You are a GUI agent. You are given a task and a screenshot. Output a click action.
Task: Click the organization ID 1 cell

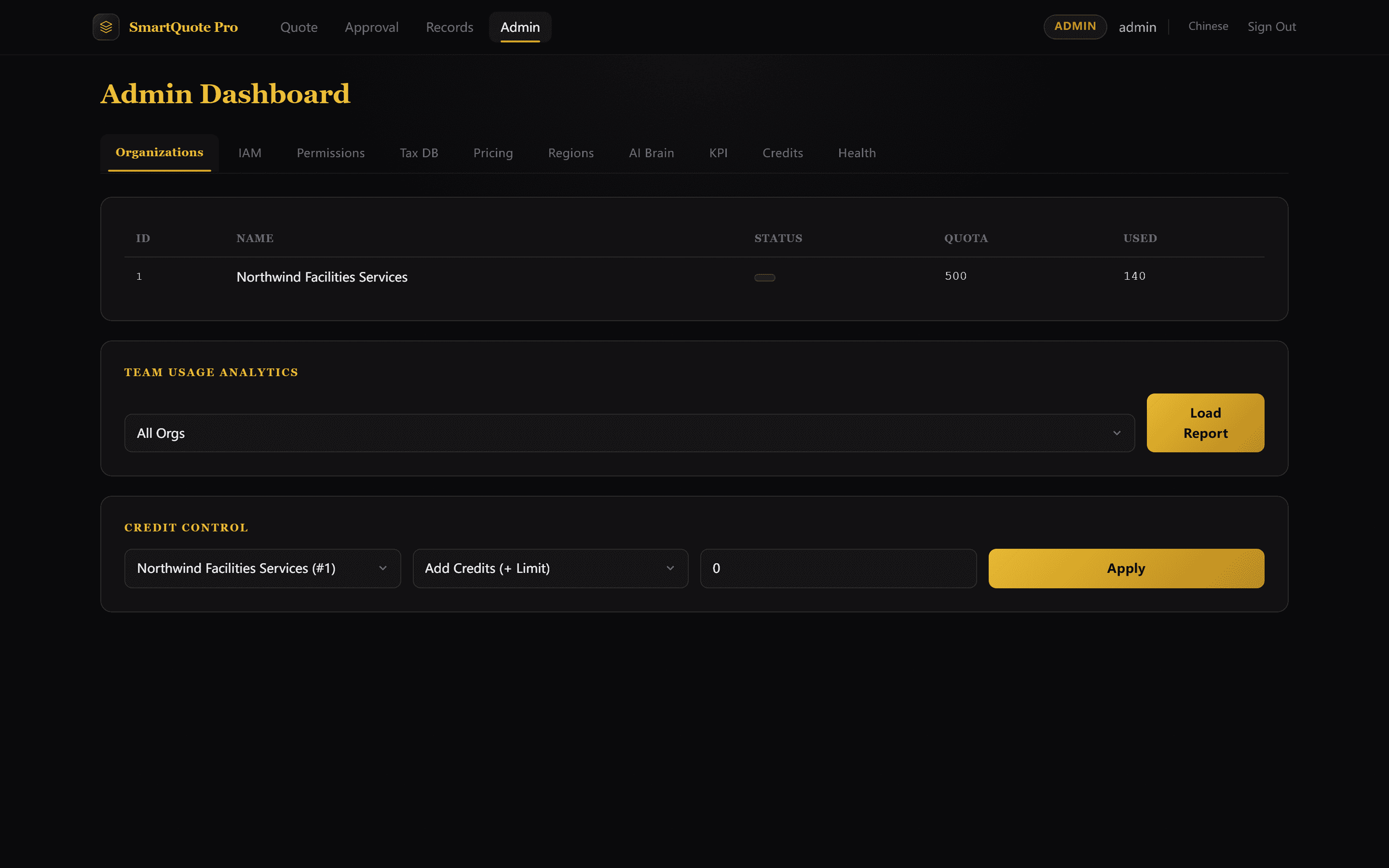tap(139, 277)
